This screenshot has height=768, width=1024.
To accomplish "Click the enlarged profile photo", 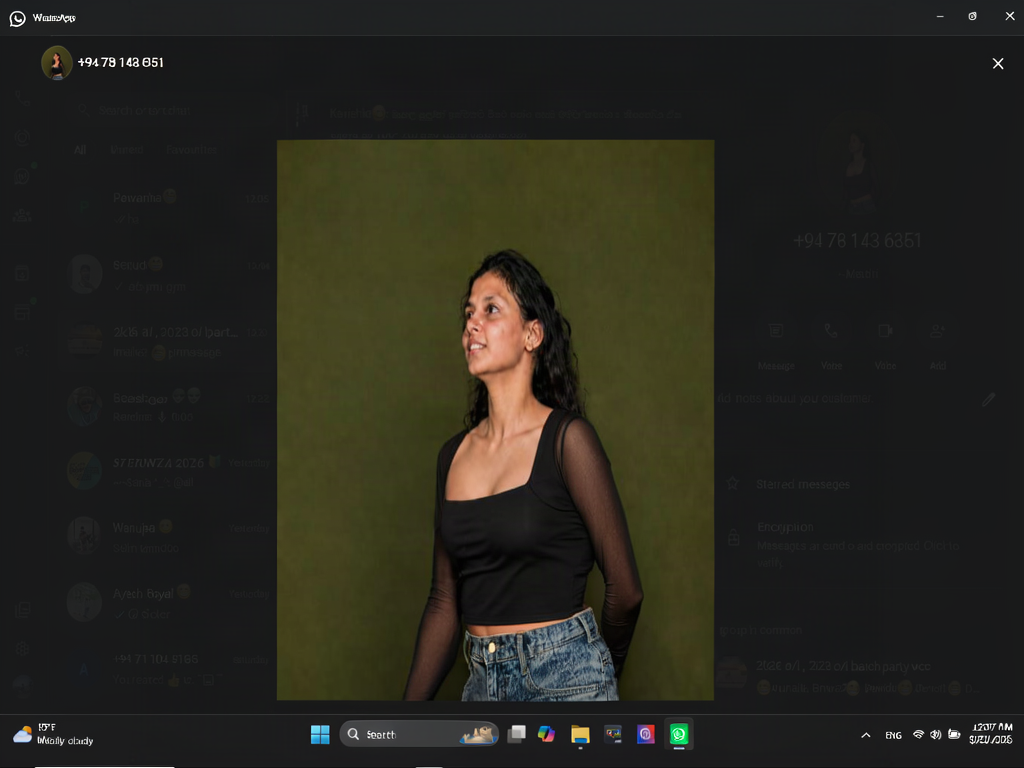I will point(495,420).
